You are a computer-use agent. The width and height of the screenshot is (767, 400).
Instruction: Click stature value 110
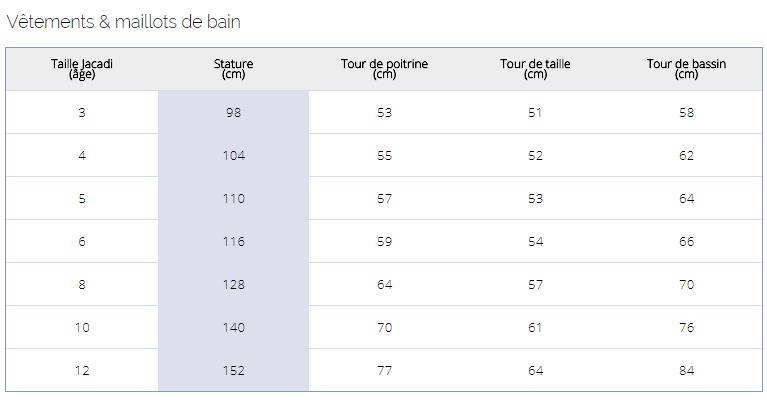tap(233, 199)
